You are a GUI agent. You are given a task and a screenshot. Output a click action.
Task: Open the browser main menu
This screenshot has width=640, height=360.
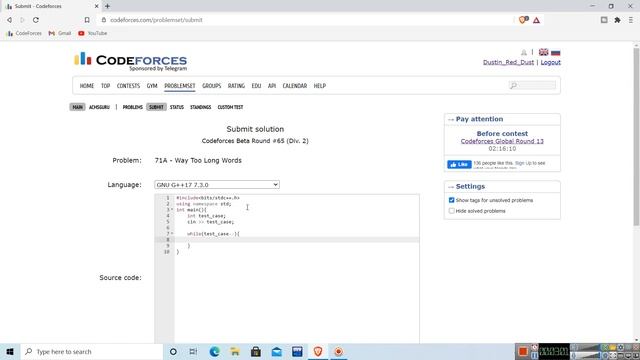click(x=631, y=20)
